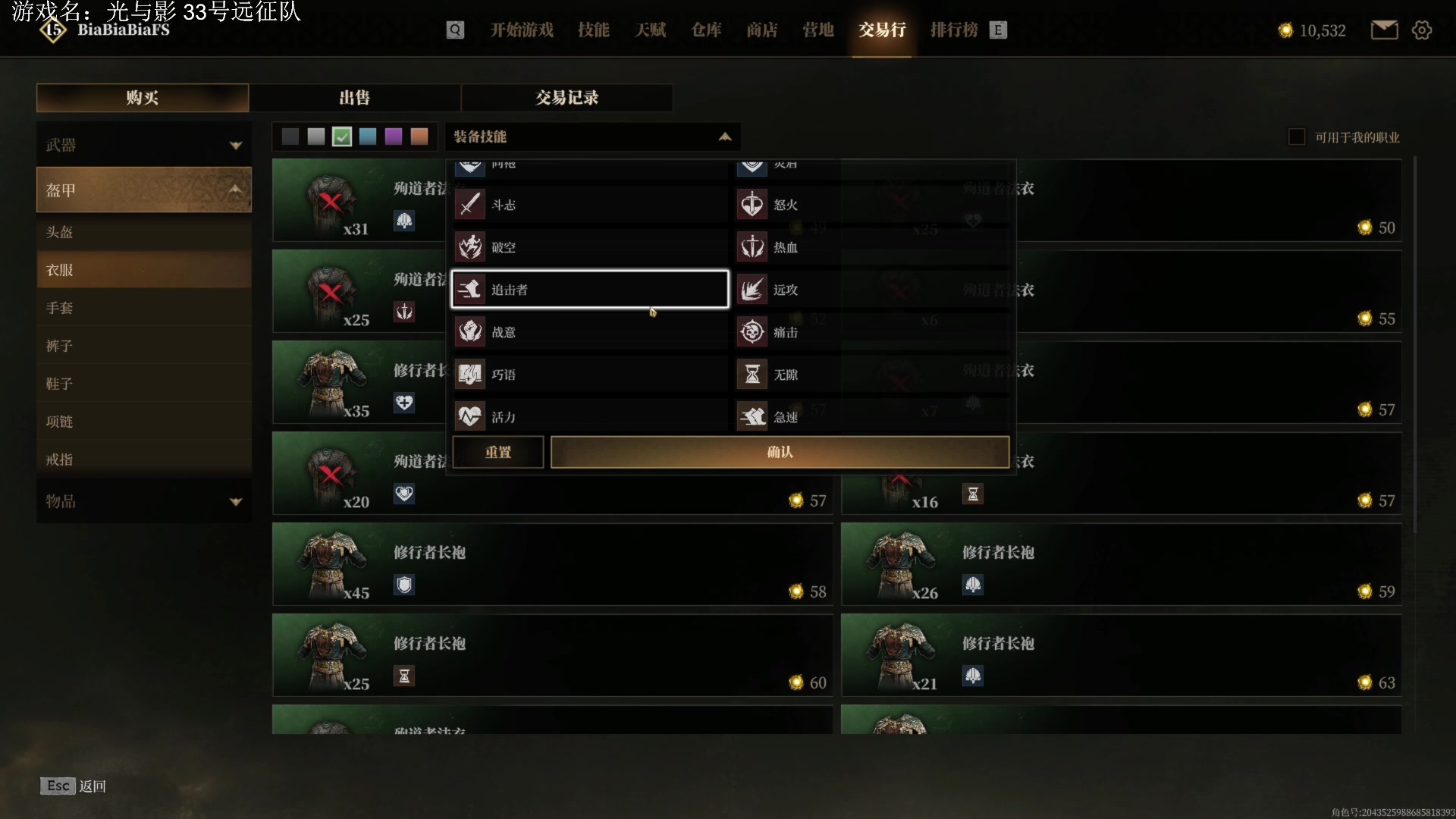
Task: Toggle the green rarity filter checkbox
Action: click(x=342, y=136)
